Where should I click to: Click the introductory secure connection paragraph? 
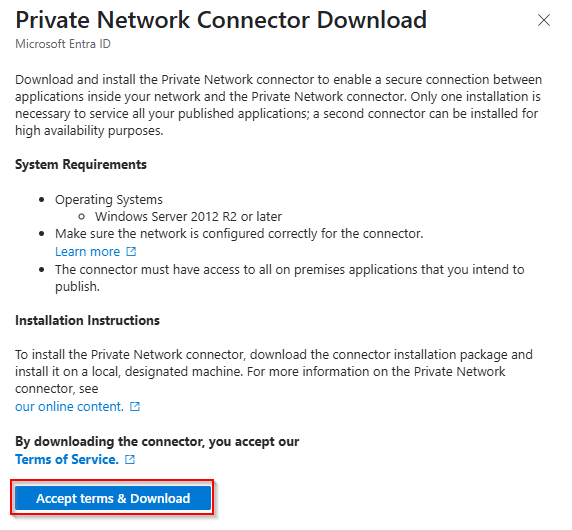pyautogui.click(x=278, y=105)
